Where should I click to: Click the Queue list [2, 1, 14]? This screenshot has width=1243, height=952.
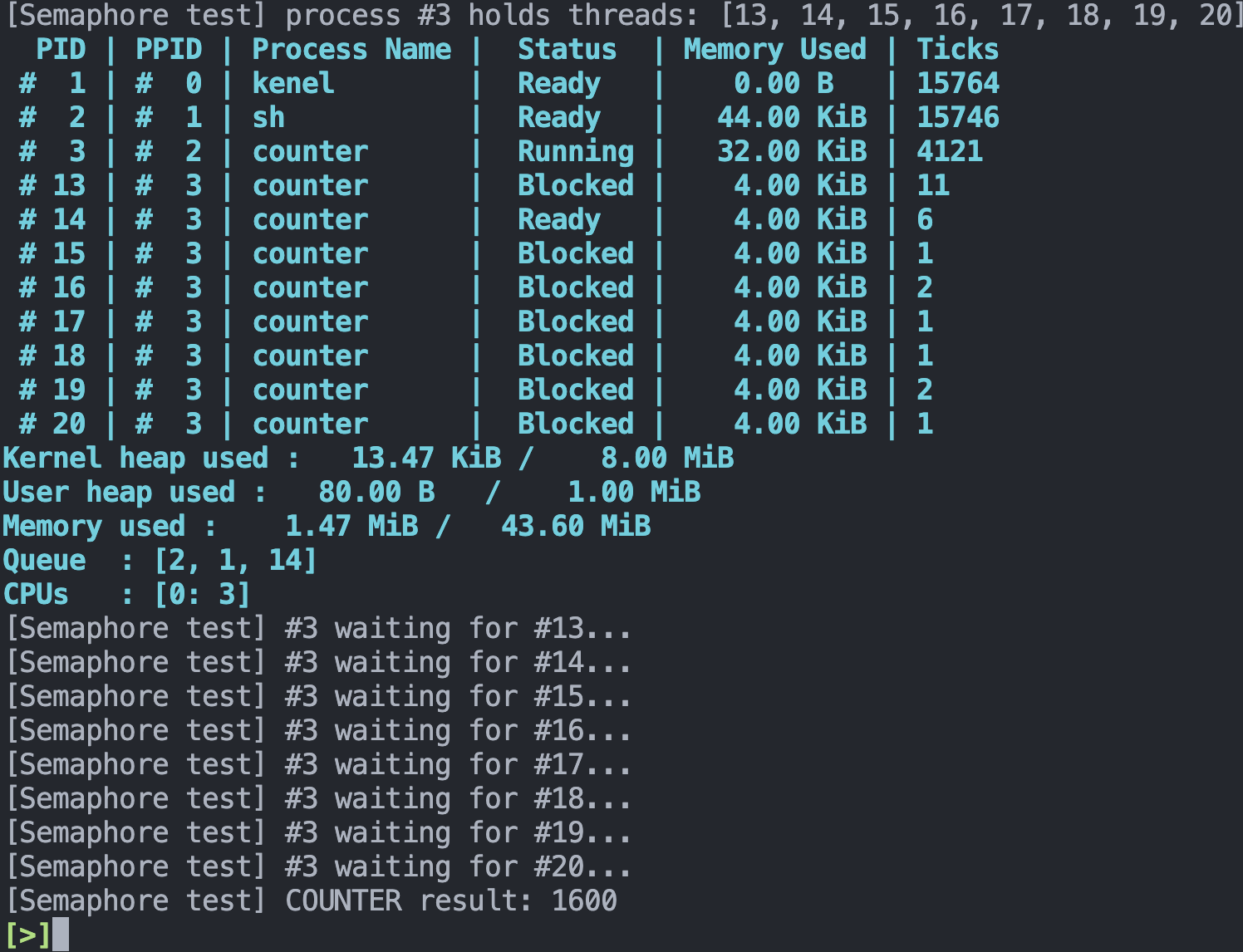(x=235, y=560)
